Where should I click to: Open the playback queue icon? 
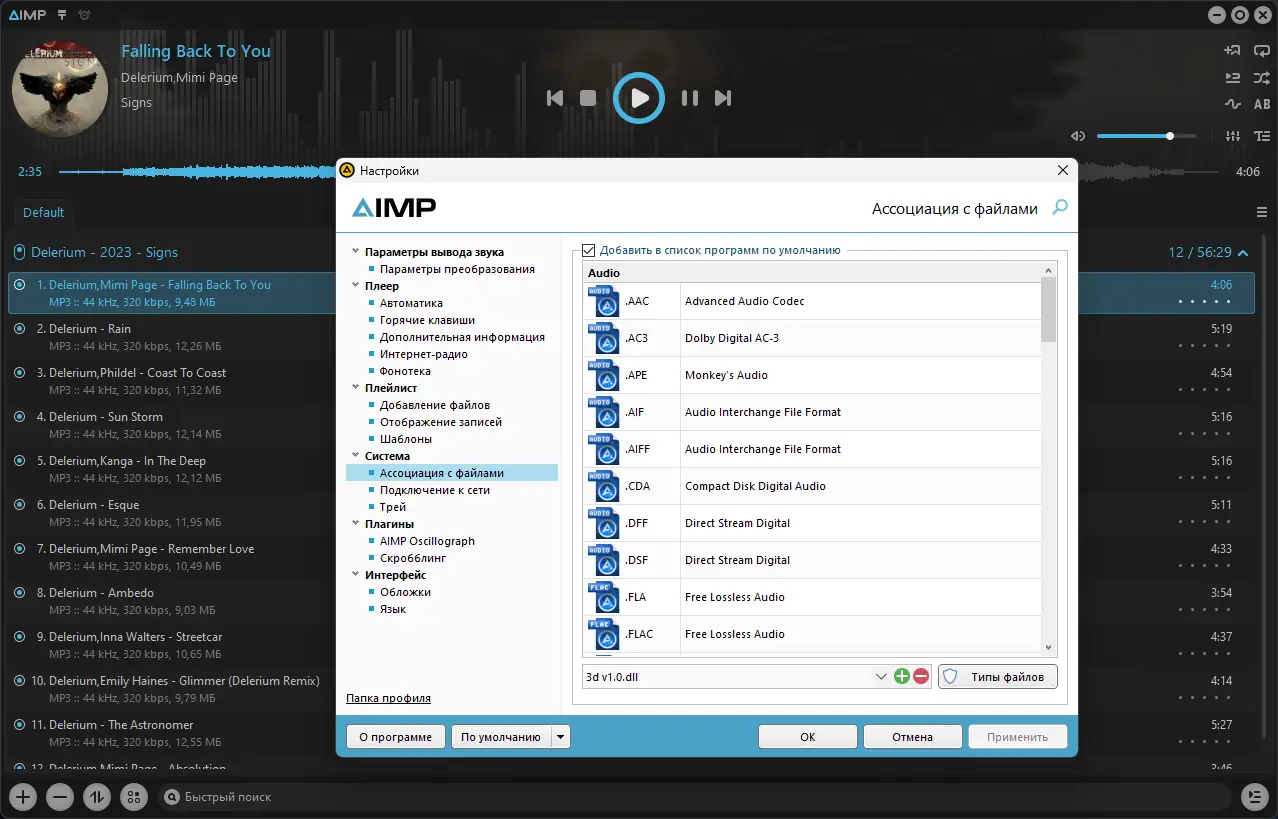[x=1233, y=77]
